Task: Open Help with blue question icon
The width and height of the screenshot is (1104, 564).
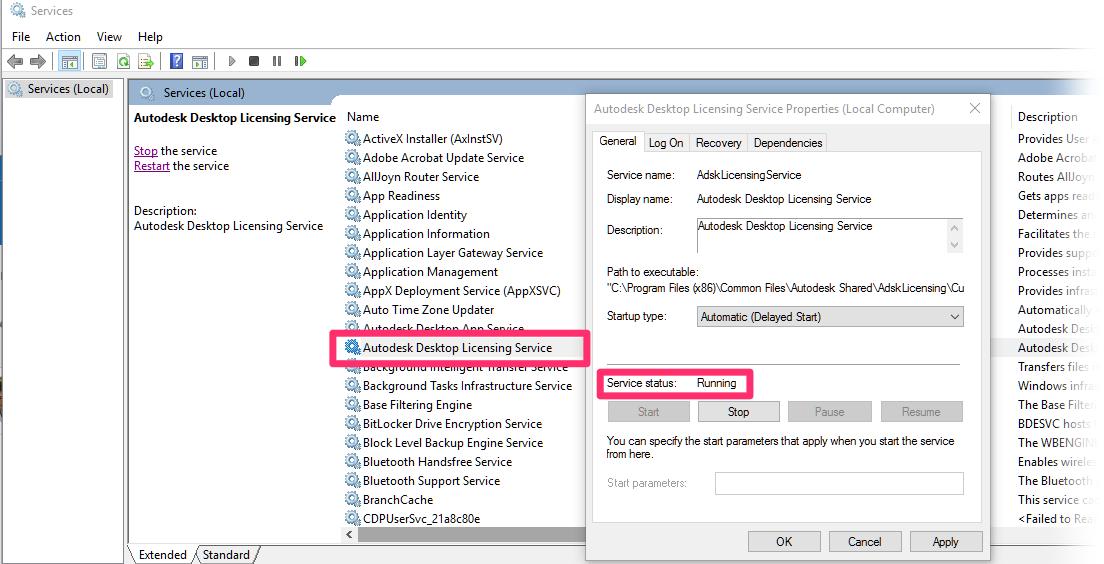Action: [177, 61]
